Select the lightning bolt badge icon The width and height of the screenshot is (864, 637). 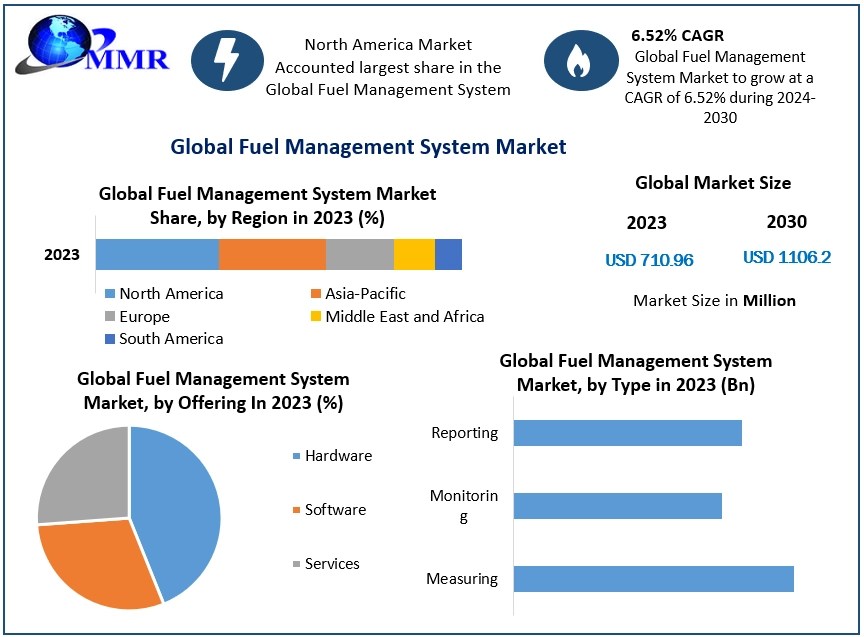(229, 60)
